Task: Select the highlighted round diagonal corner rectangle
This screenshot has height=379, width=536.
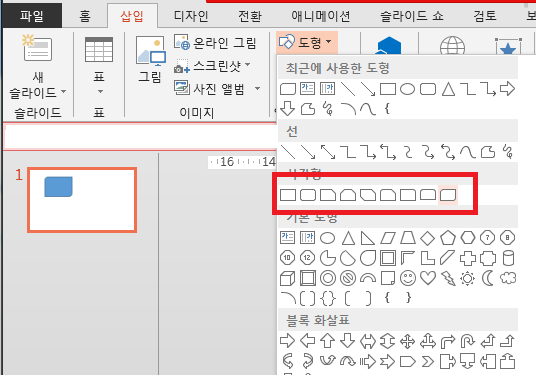Action: [x=448, y=195]
